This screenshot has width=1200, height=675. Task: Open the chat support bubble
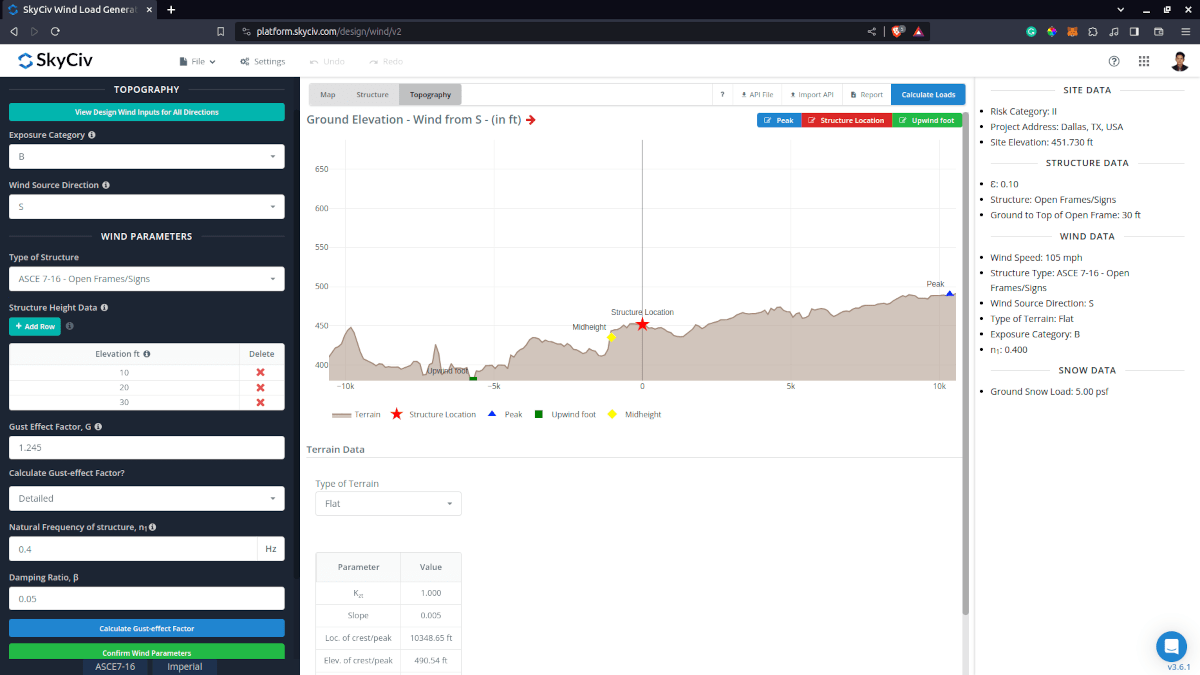click(1170, 645)
